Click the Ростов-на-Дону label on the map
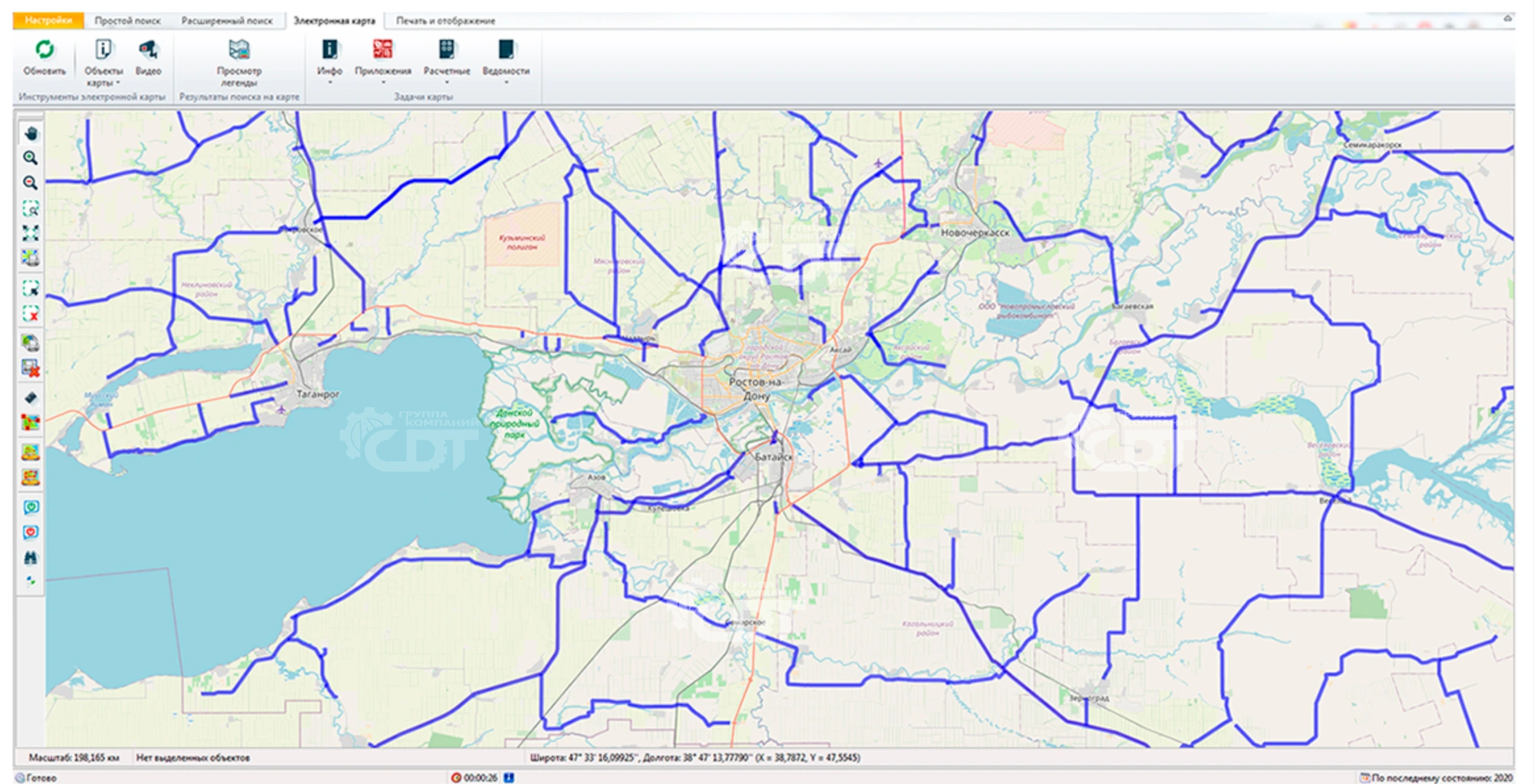Screen dimensions: 1534x784 756,388
